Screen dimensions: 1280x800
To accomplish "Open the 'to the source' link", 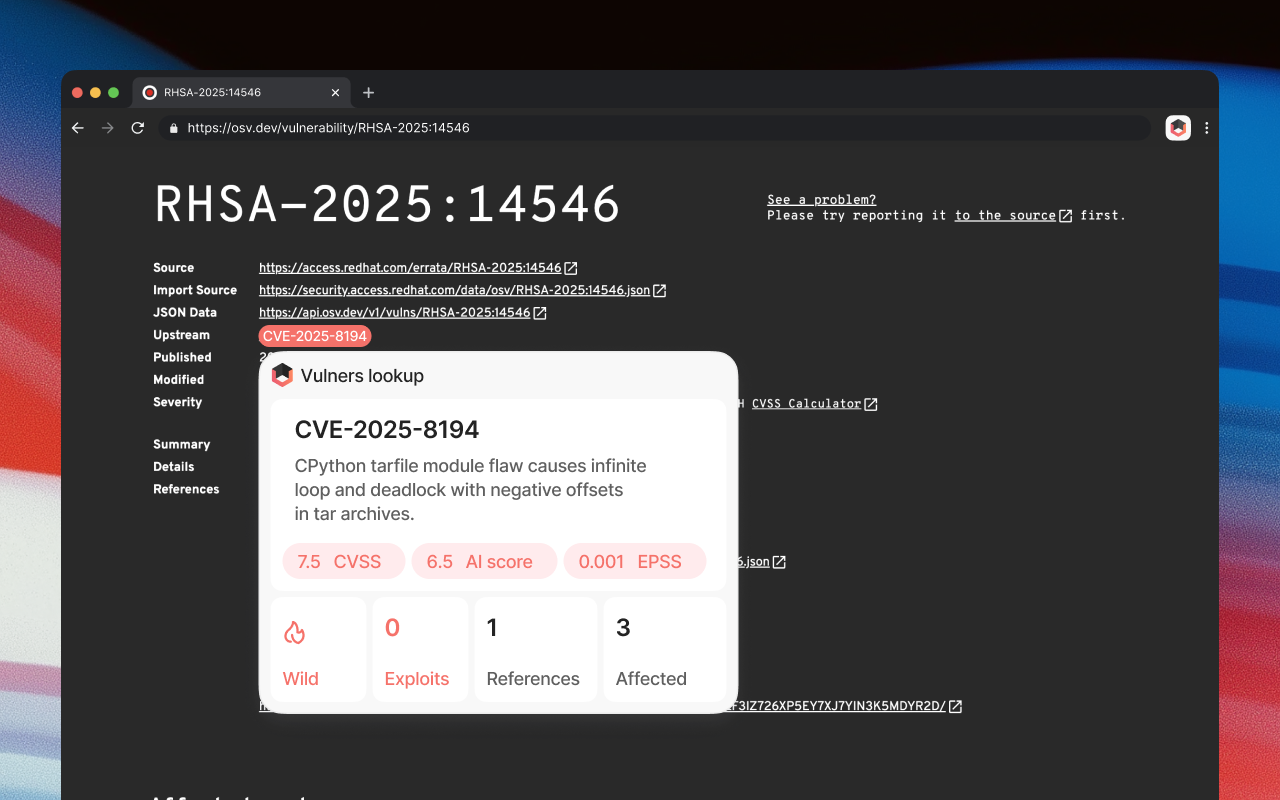I will (1005, 215).
